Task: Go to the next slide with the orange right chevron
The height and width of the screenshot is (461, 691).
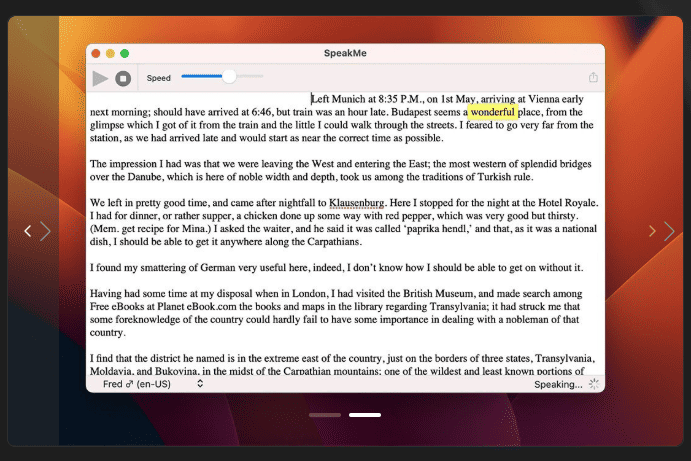Action: pos(652,231)
